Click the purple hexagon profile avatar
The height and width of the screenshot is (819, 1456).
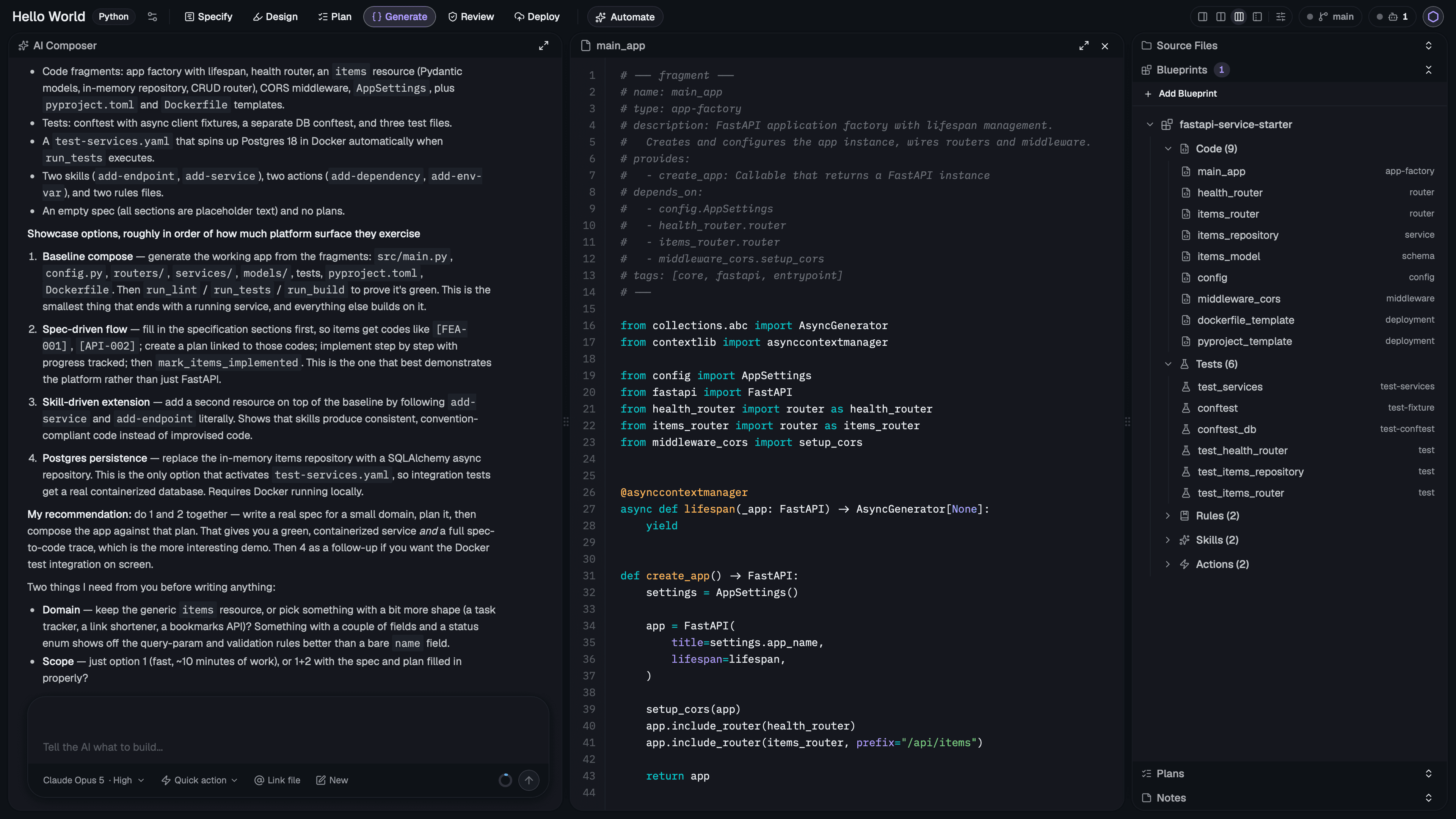(x=1433, y=16)
